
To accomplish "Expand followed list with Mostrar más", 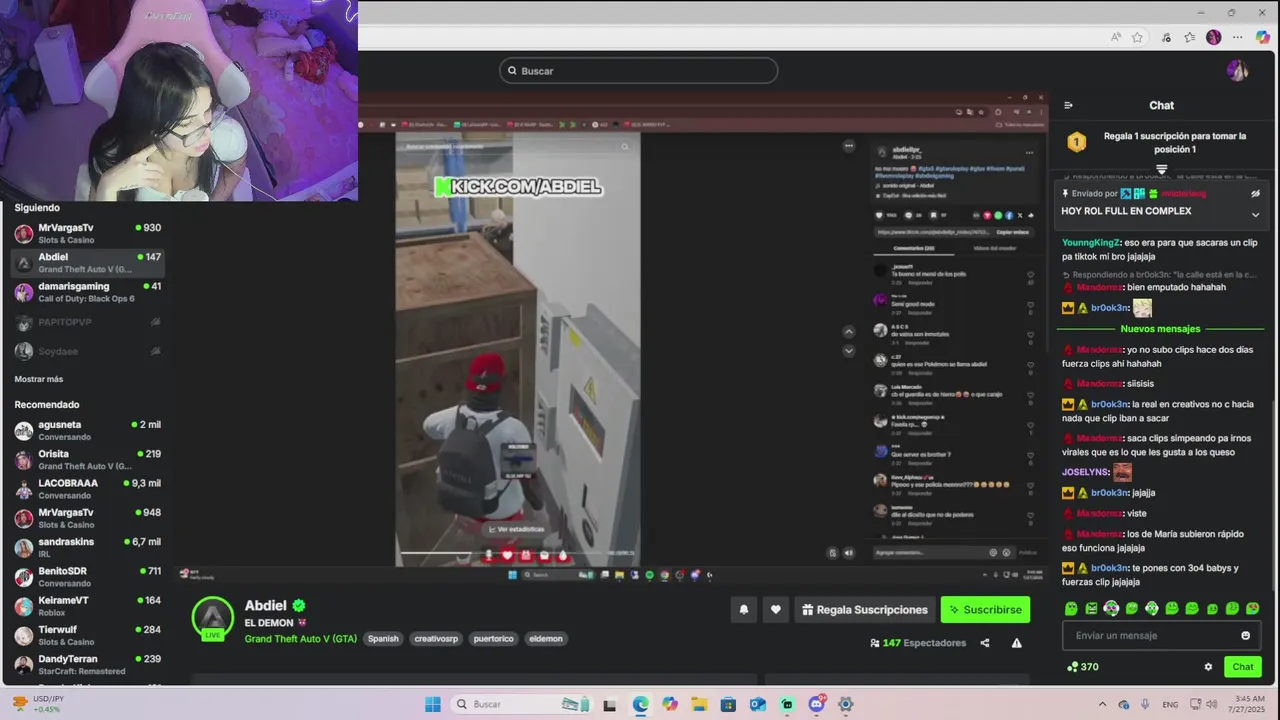I will [x=39, y=379].
